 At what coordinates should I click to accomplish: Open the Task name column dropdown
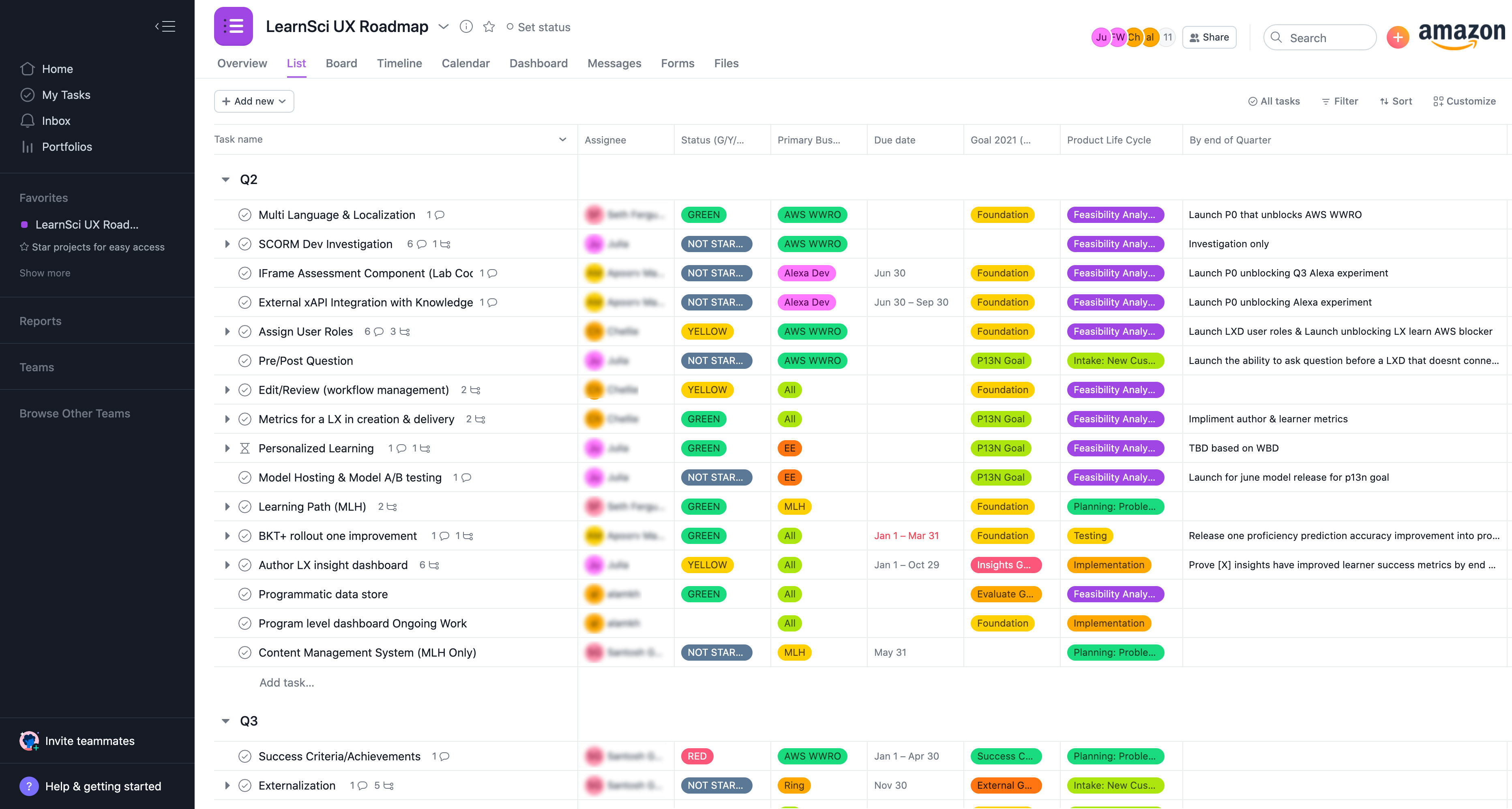click(x=562, y=139)
